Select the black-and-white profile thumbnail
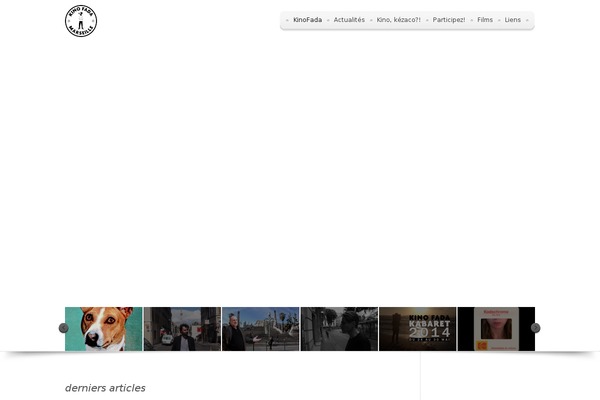This screenshot has height=400, width=600. tap(339, 329)
